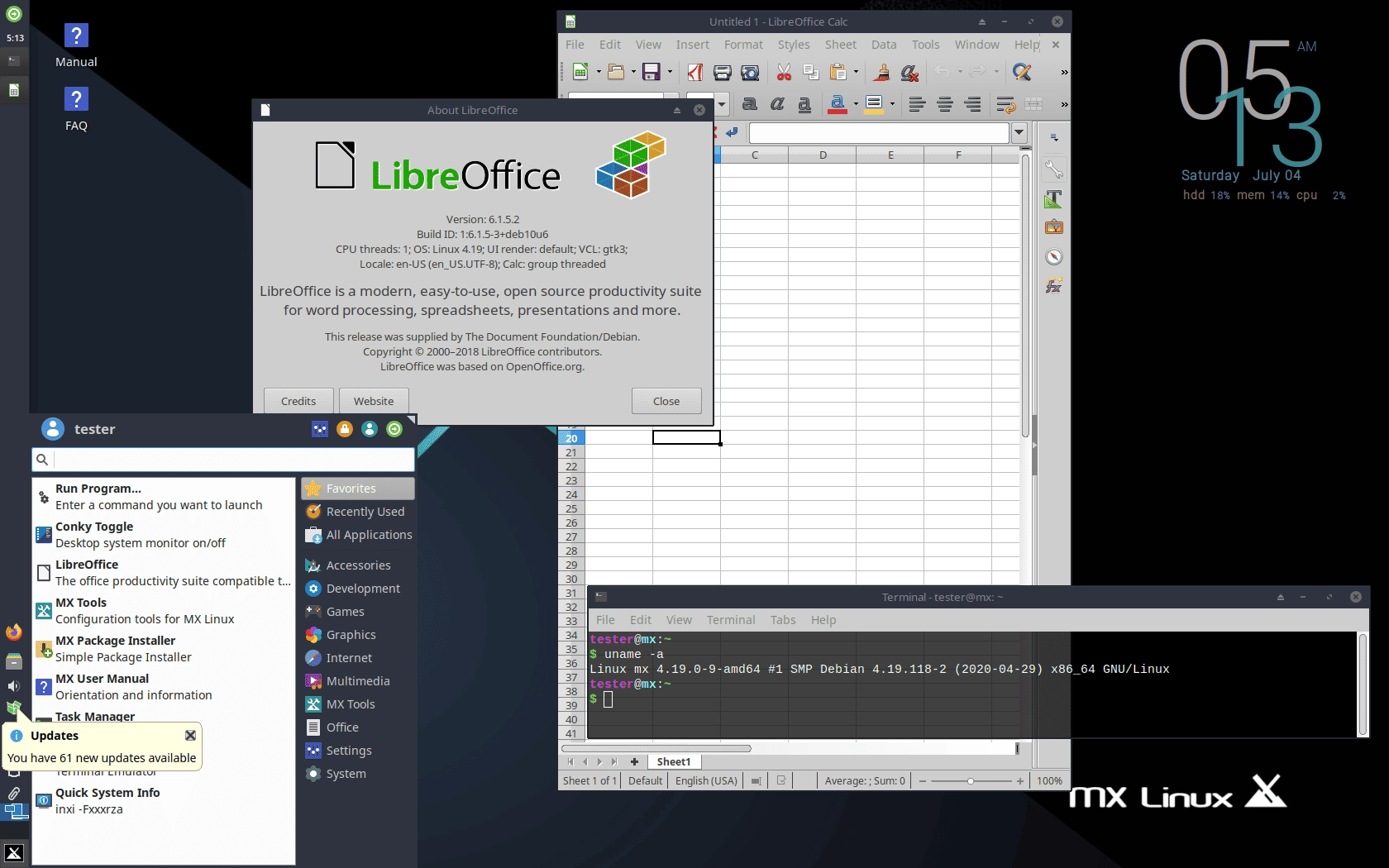Click the Cut scissors icon in Calc
1389x868 pixels.
(x=784, y=72)
